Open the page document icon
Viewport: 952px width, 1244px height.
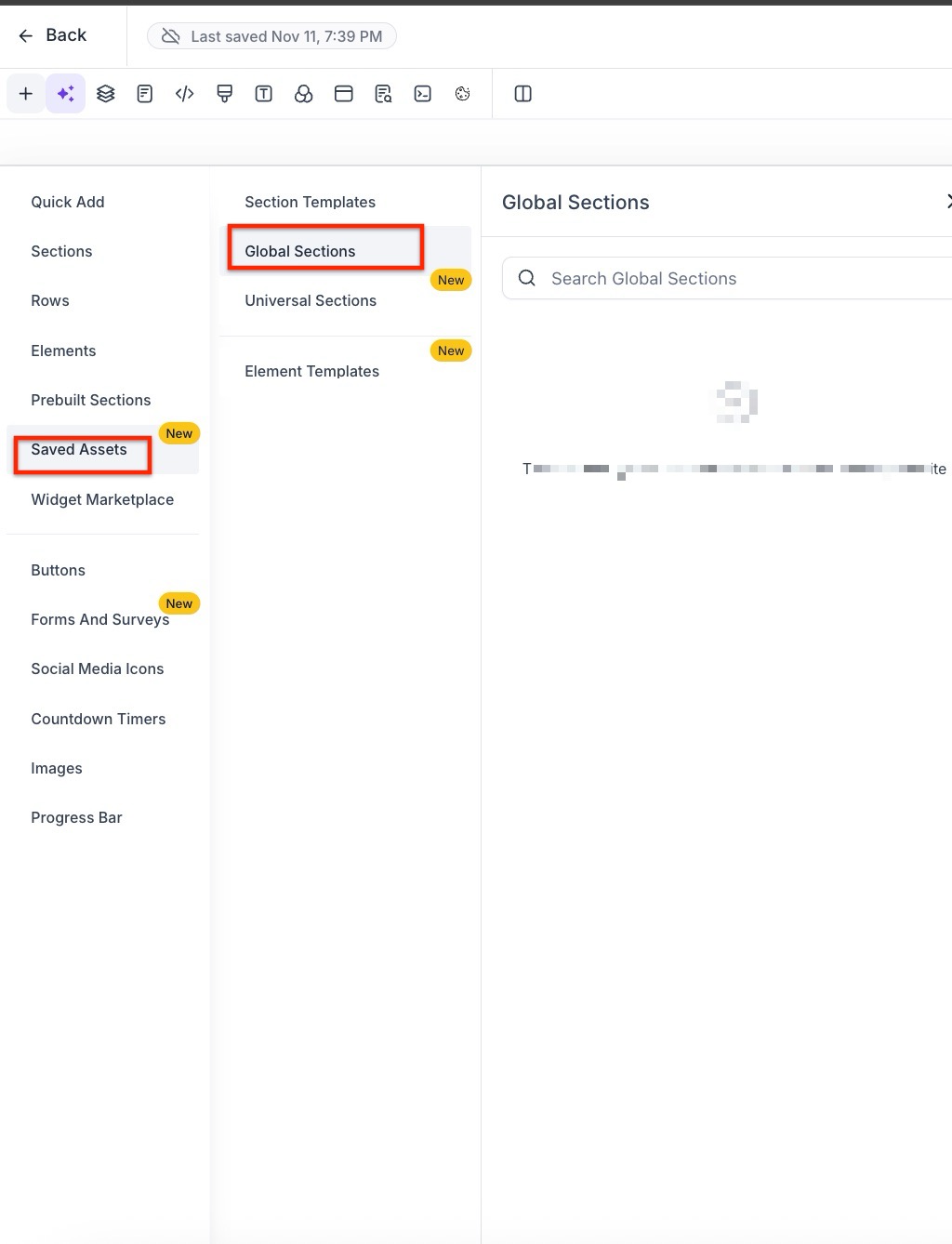[x=145, y=94]
